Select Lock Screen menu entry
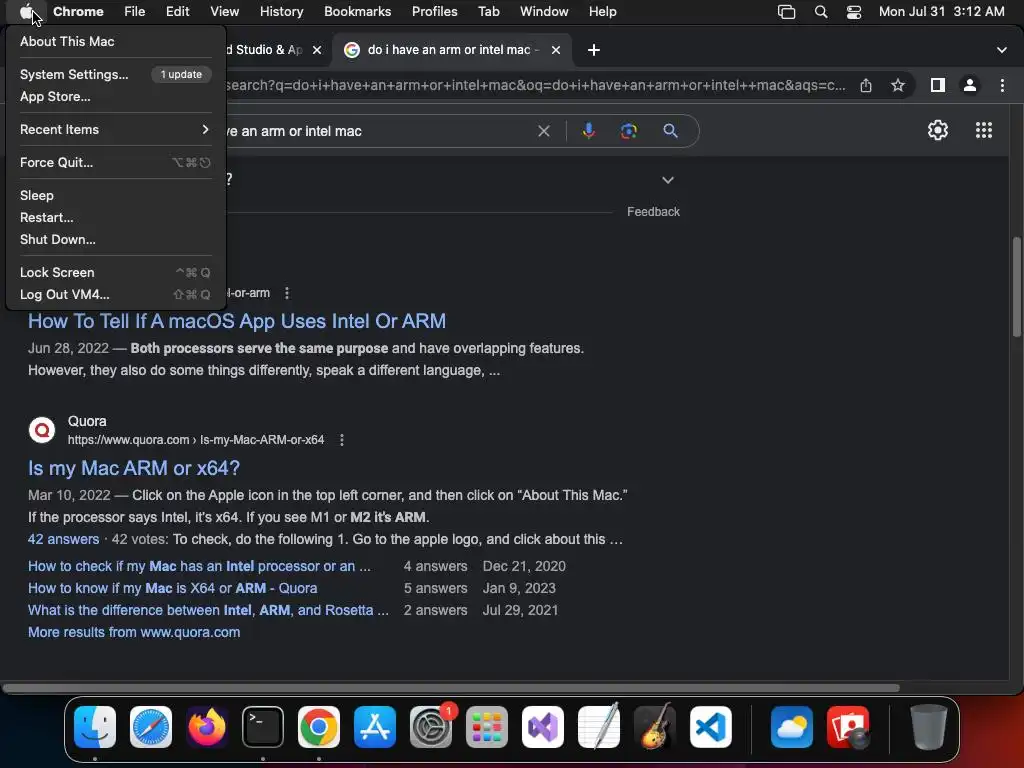Screen dimensions: 1024x768 click(116, 272)
